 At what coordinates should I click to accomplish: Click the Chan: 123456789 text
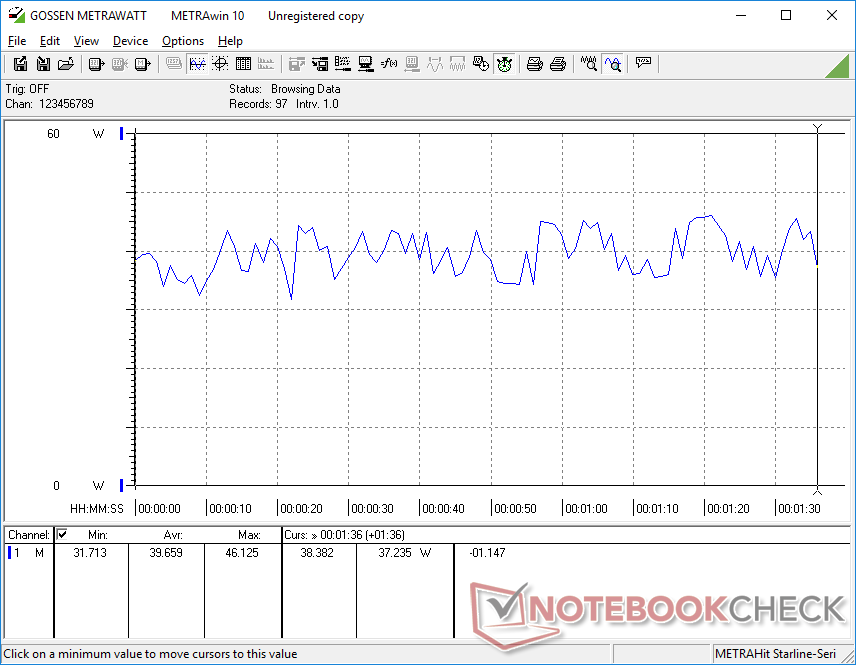49,104
